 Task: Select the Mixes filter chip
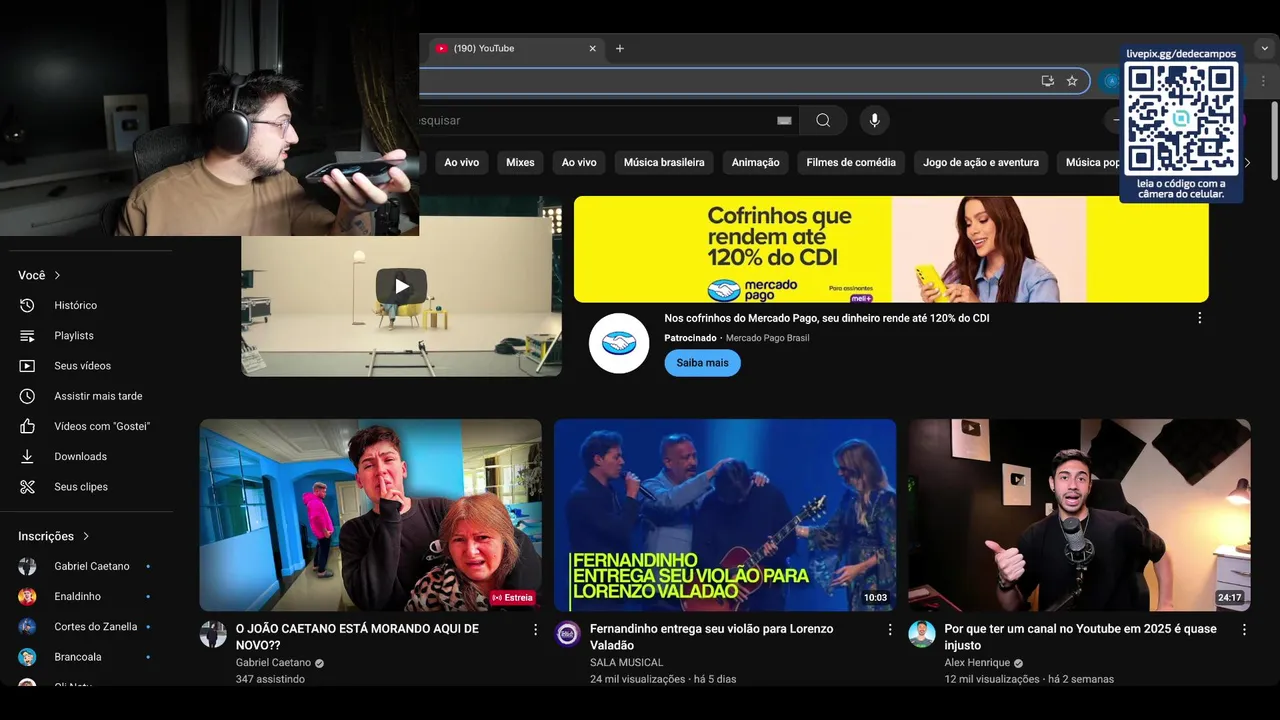(520, 162)
